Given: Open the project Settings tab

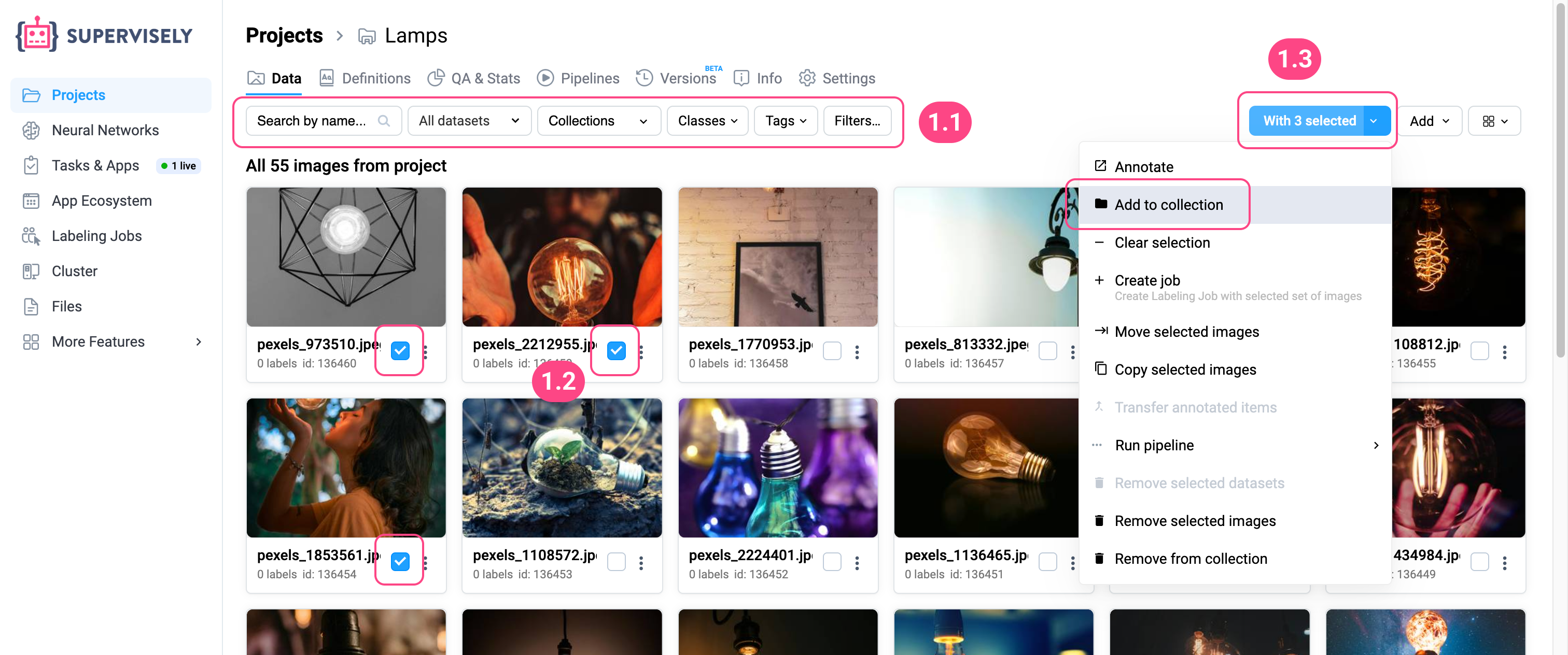Looking at the screenshot, I should [837, 78].
